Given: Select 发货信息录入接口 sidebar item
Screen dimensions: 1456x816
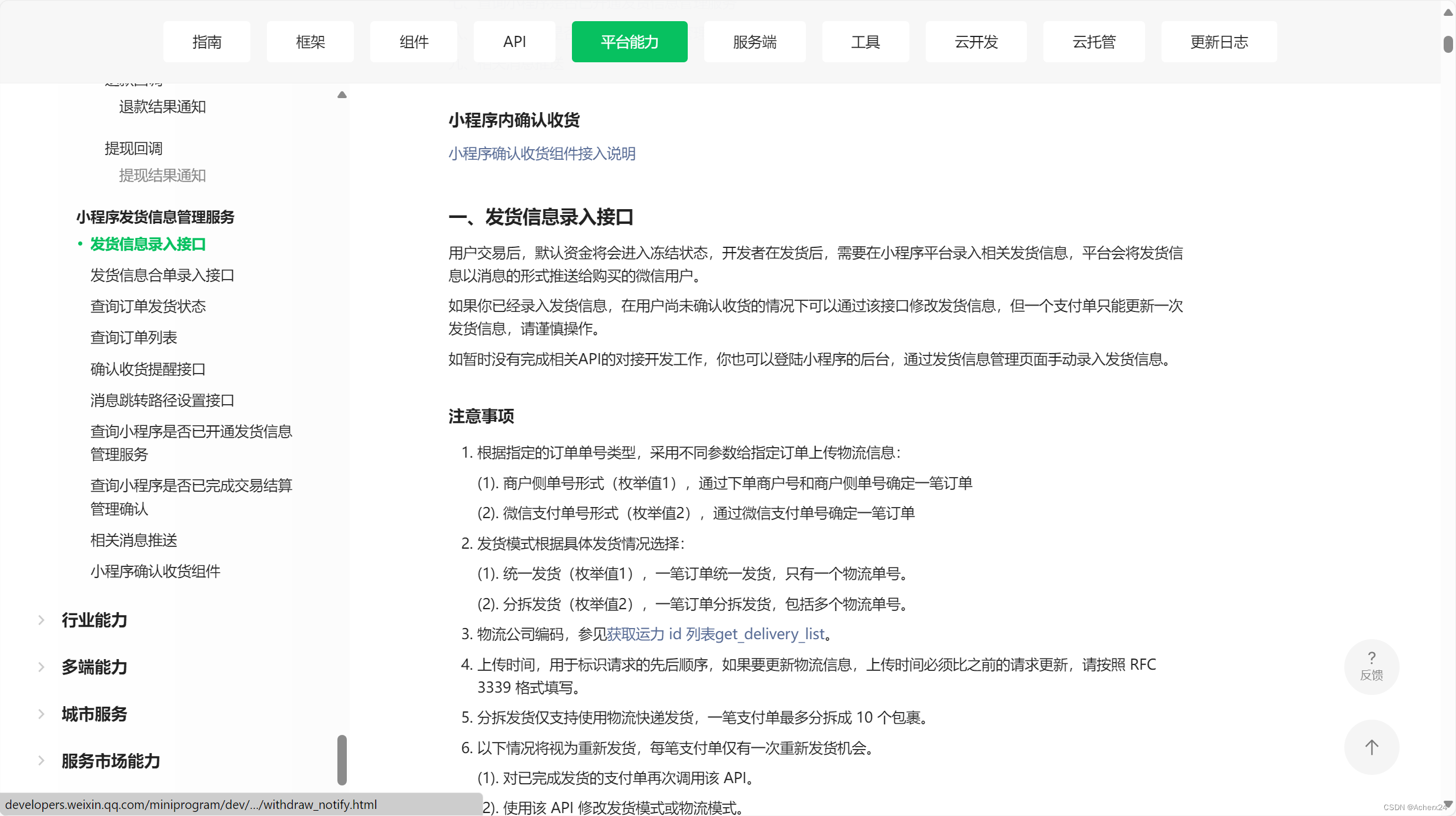Looking at the screenshot, I should click(x=148, y=244).
